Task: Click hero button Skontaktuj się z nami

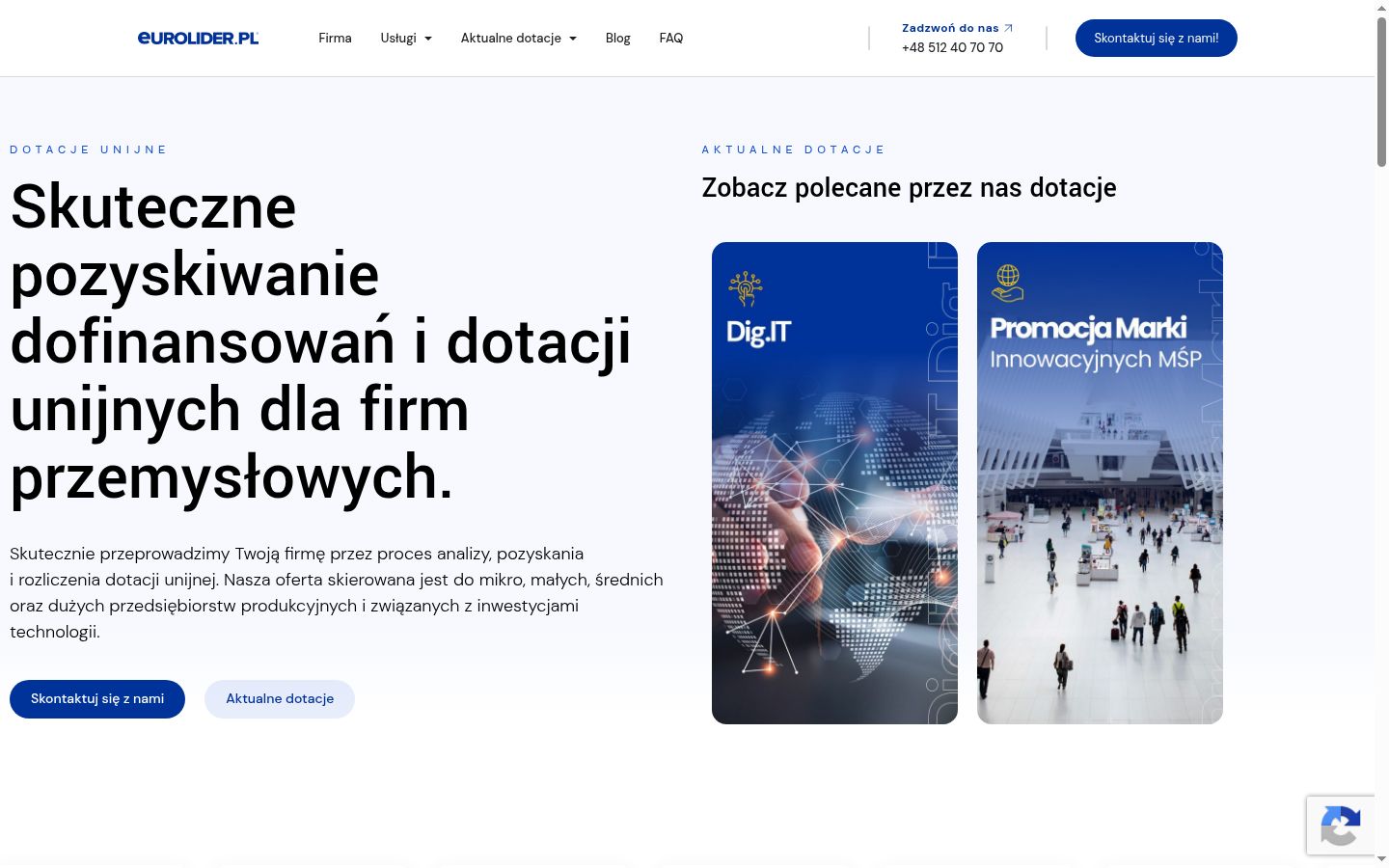Action: click(97, 699)
